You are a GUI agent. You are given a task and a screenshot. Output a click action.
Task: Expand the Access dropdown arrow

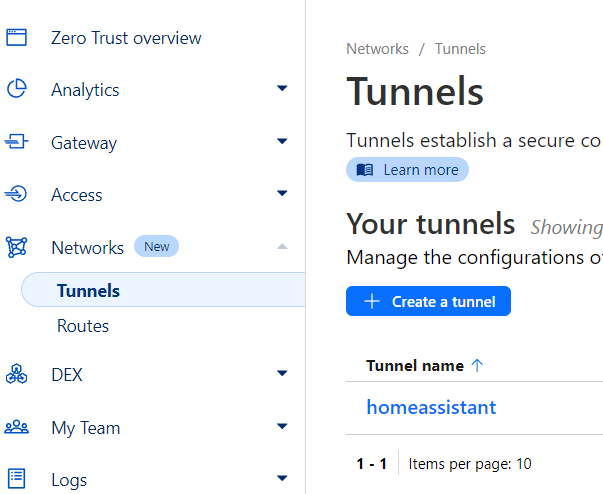(x=282, y=194)
